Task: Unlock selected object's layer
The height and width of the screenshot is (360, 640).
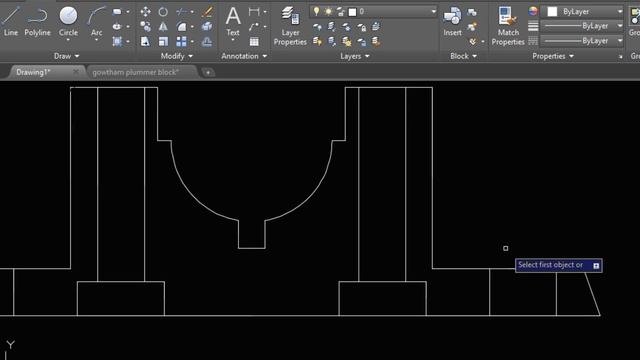Action: point(361,41)
